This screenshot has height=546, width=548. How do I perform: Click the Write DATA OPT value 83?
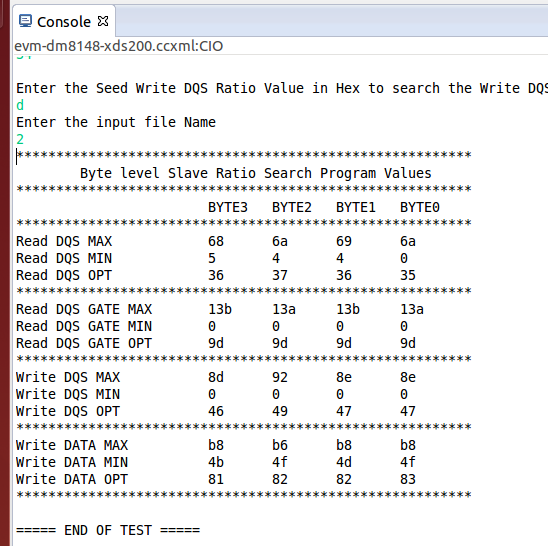coord(408,479)
